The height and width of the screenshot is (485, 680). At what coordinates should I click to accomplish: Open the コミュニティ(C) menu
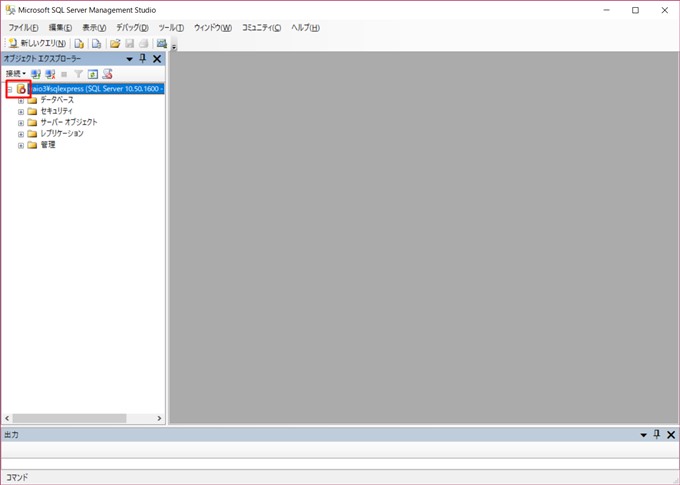[x=261, y=28]
